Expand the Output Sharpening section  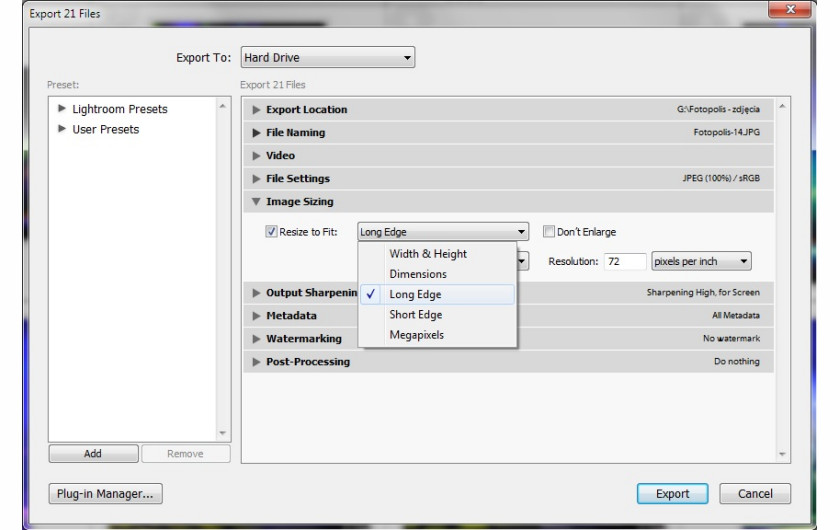[256, 293]
